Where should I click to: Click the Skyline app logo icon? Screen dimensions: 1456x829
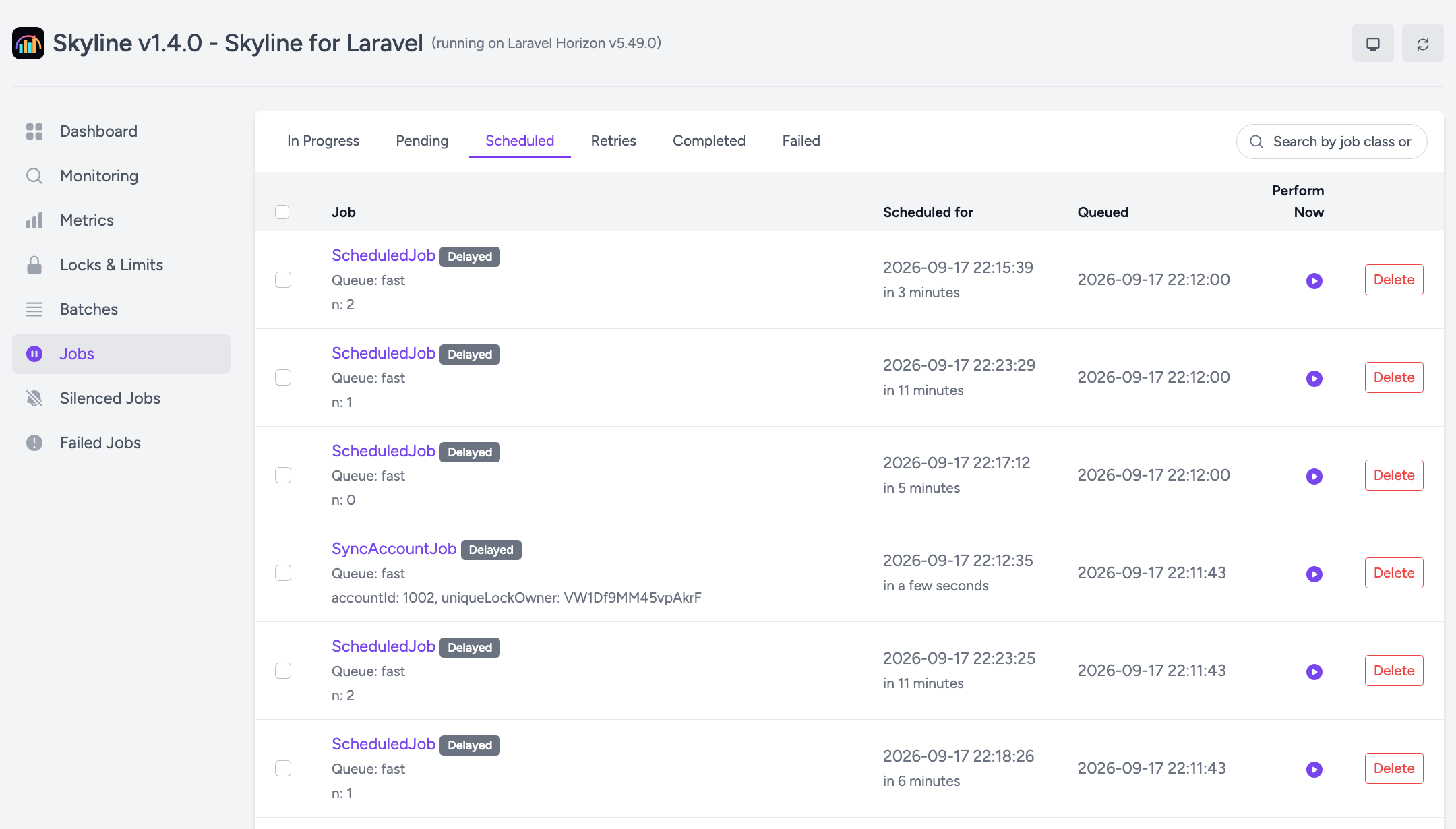28,43
